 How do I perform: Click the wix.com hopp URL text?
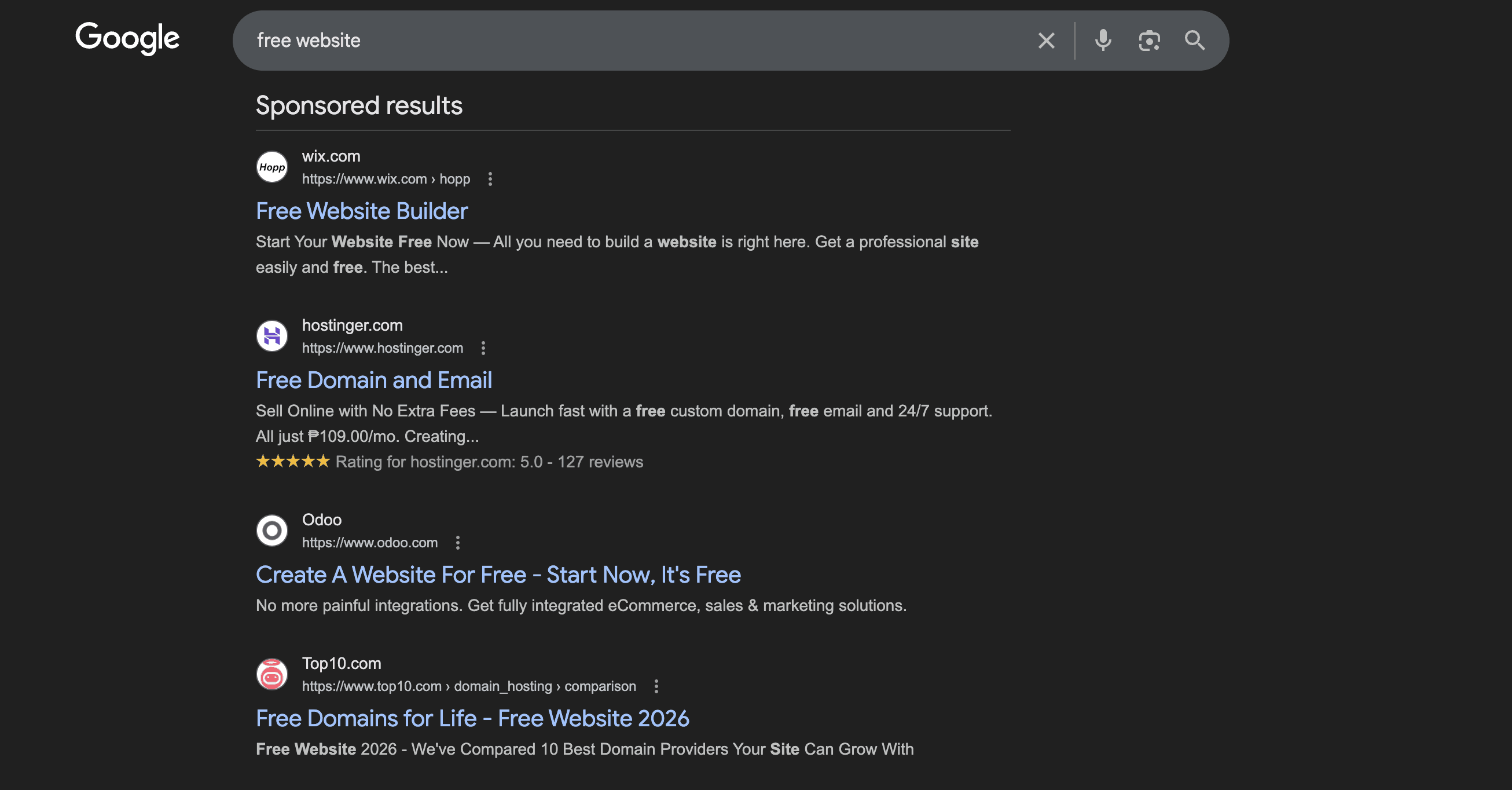tap(386, 179)
